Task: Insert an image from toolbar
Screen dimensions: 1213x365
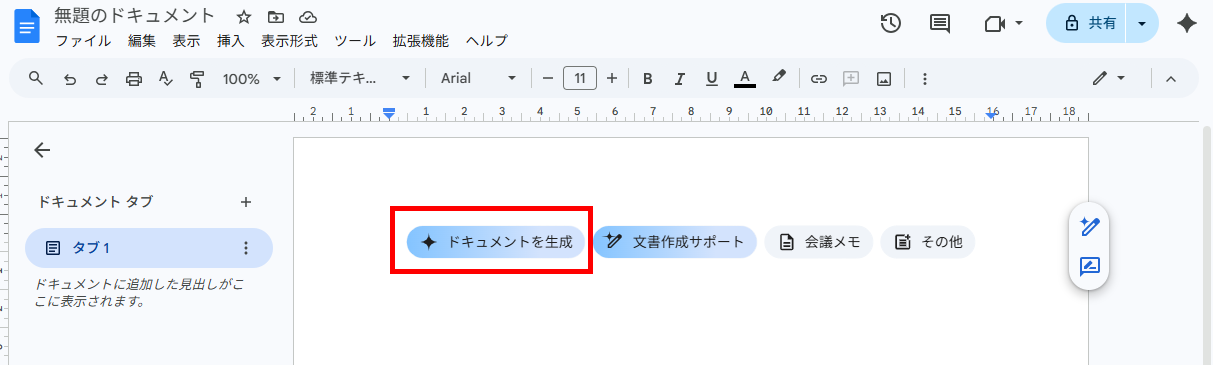Action: tap(883, 78)
